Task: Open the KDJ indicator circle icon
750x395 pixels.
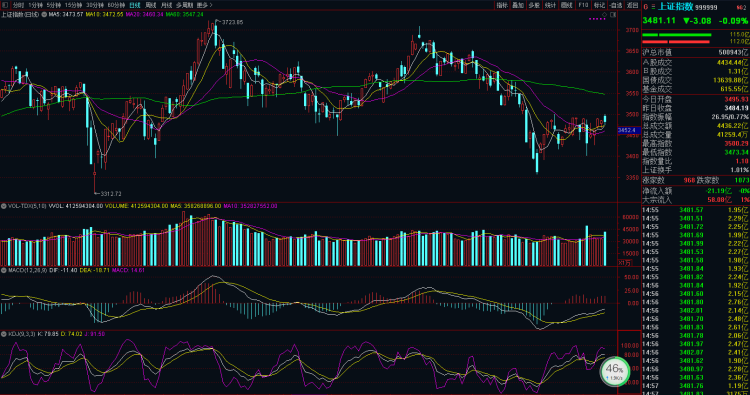Action: pos(4,334)
